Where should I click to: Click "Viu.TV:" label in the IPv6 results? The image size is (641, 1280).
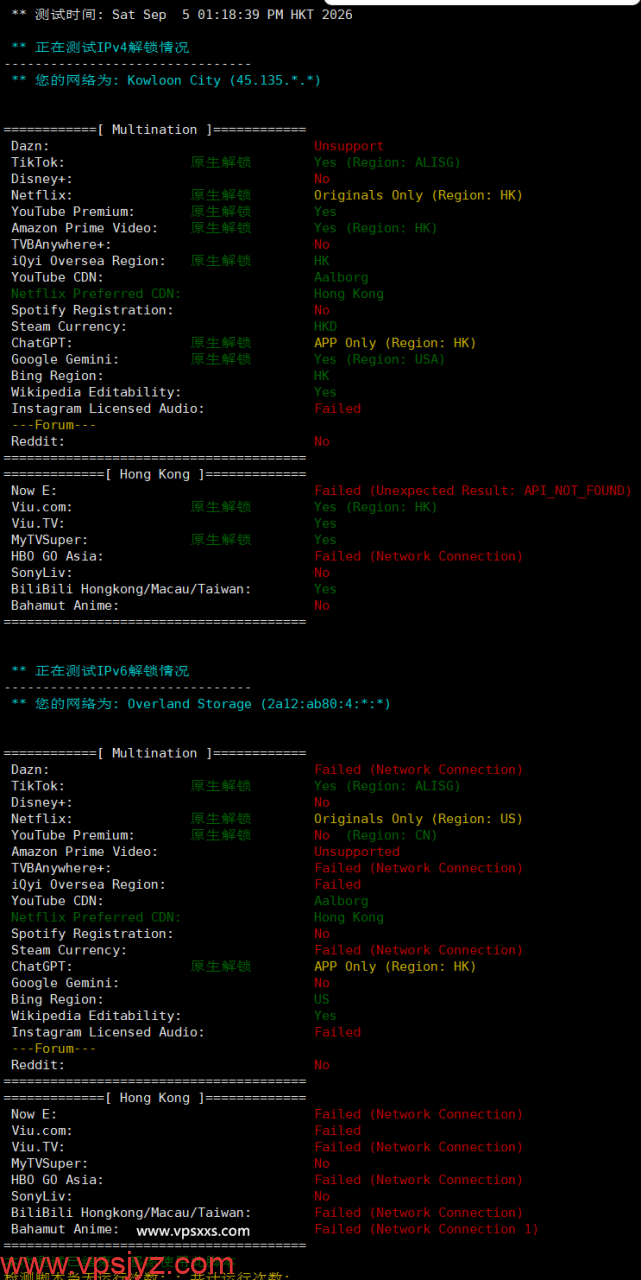pyautogui.click(x=38, y=1147)
